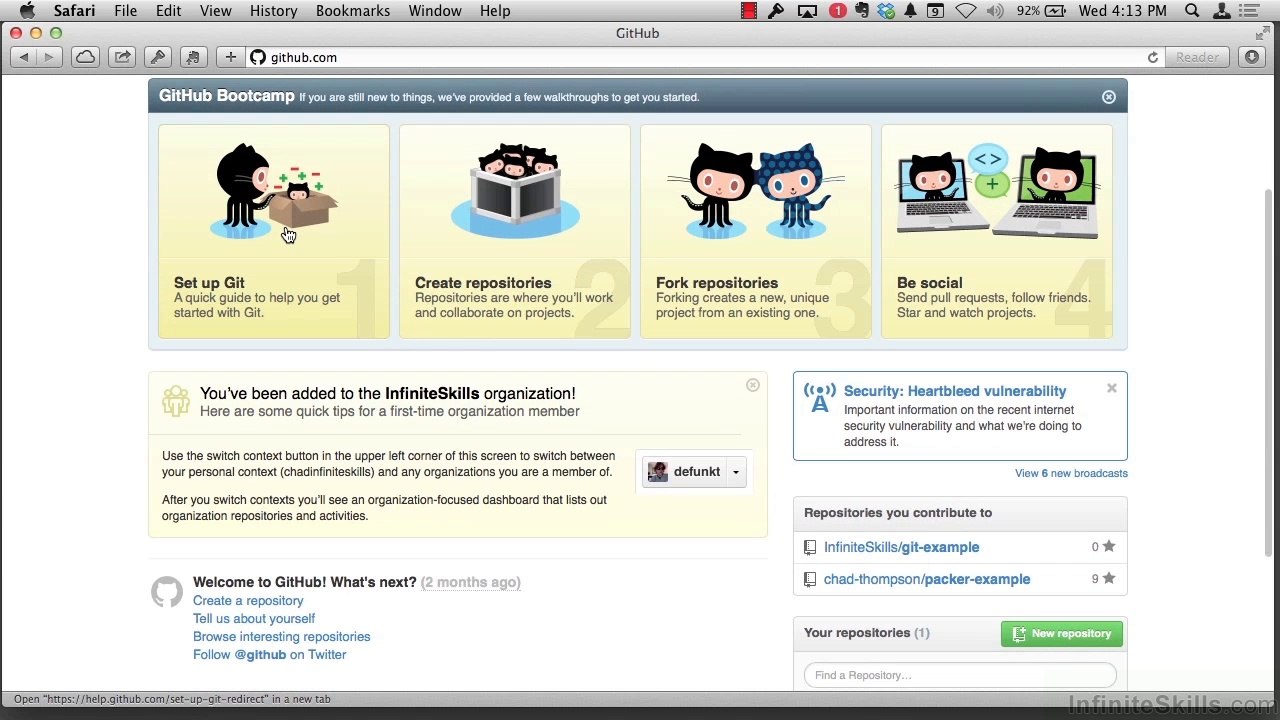Click the Repositories you contribute to heading
Screen dimensions: 1280x720
click(x=898, y=513)
